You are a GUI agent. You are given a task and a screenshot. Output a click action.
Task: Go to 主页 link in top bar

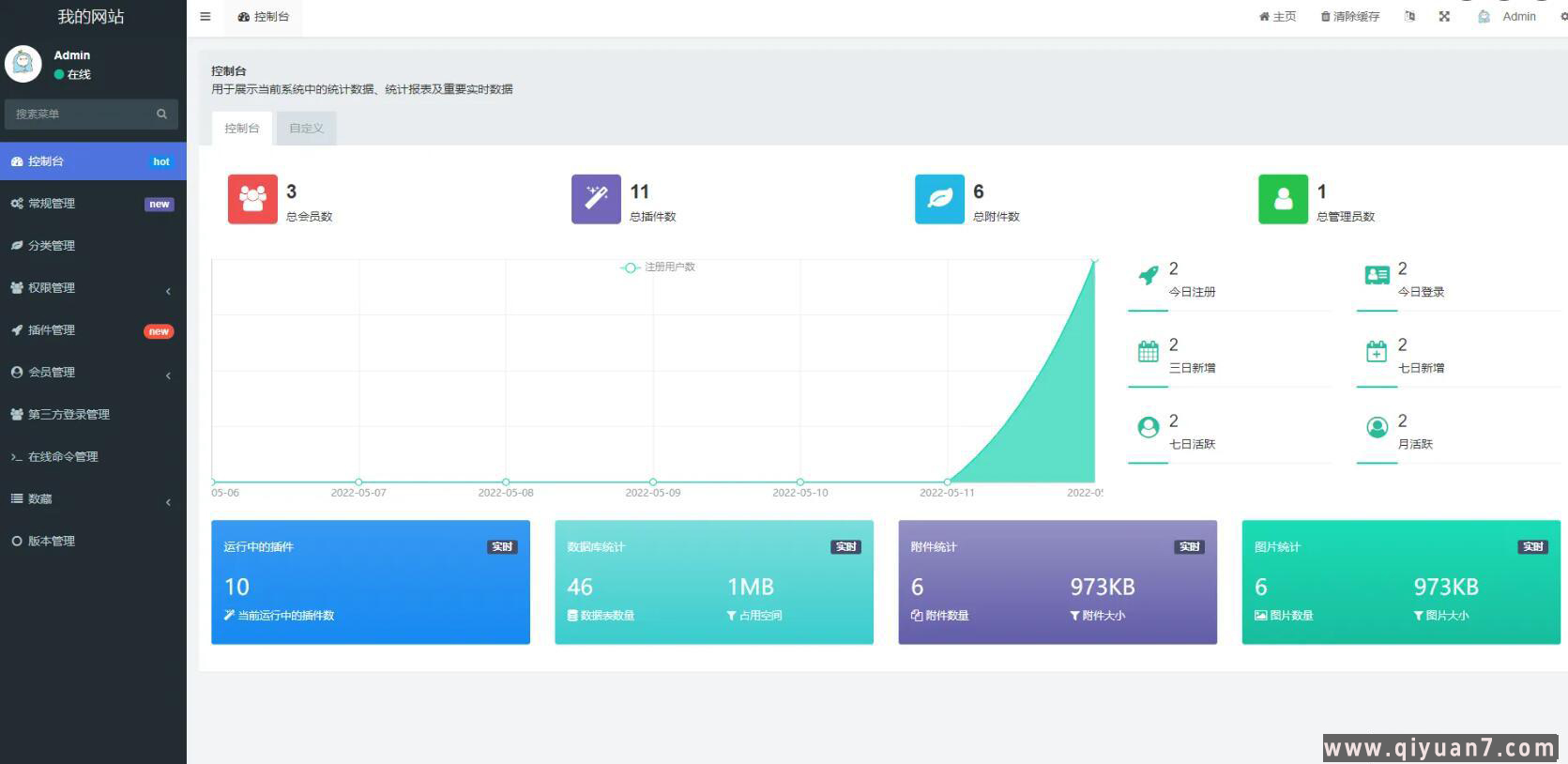point(1277,17)
